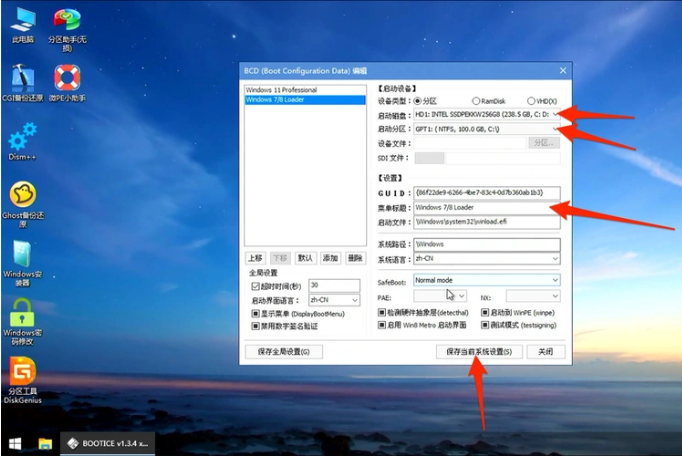The width and height of the screenshot is (682, 457).
Task: Select Windows 7/8 Loader boot entry
Action: click(x=305, y=100)
